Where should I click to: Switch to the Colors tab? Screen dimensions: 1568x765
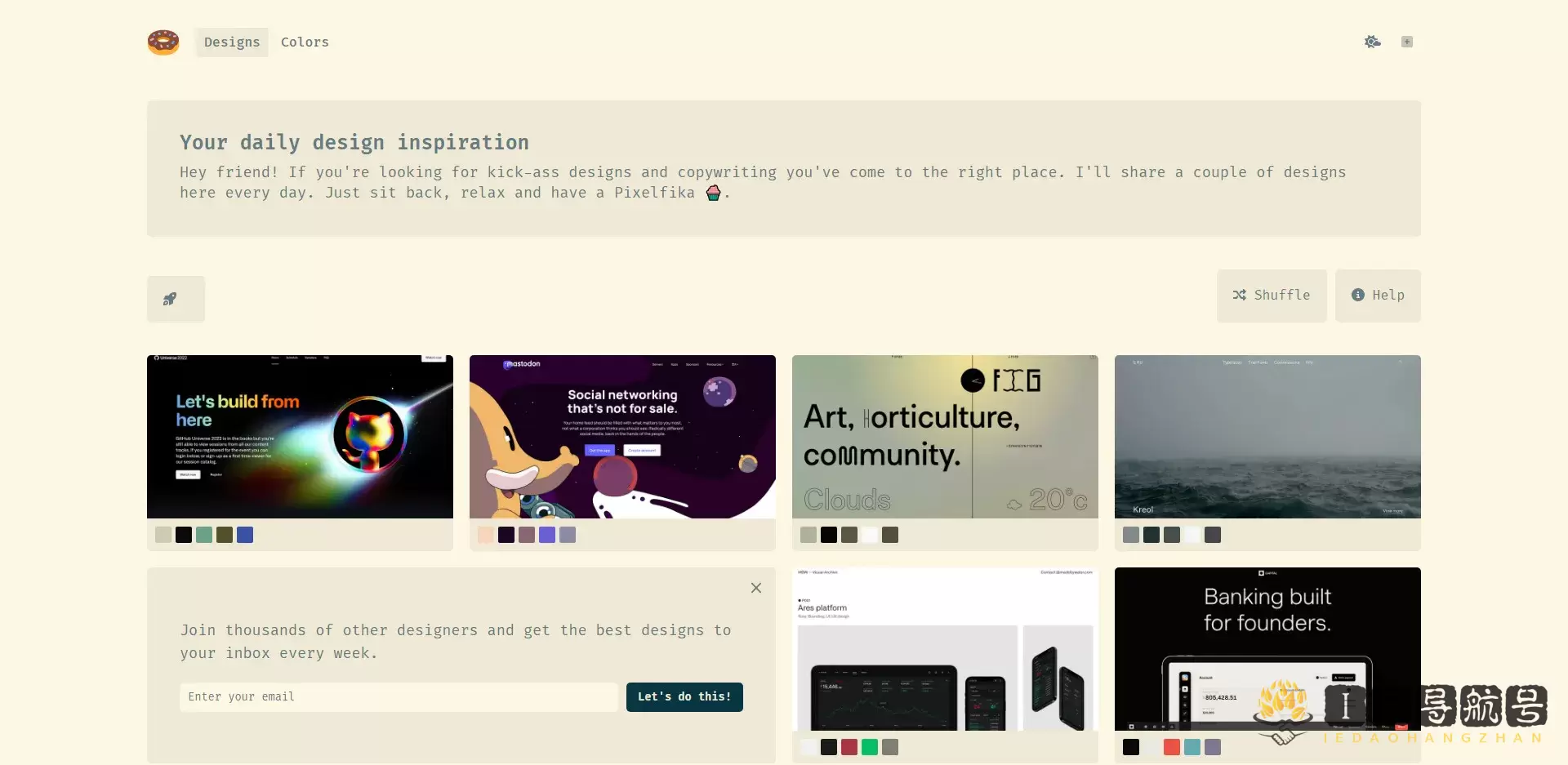click(305, 42)
